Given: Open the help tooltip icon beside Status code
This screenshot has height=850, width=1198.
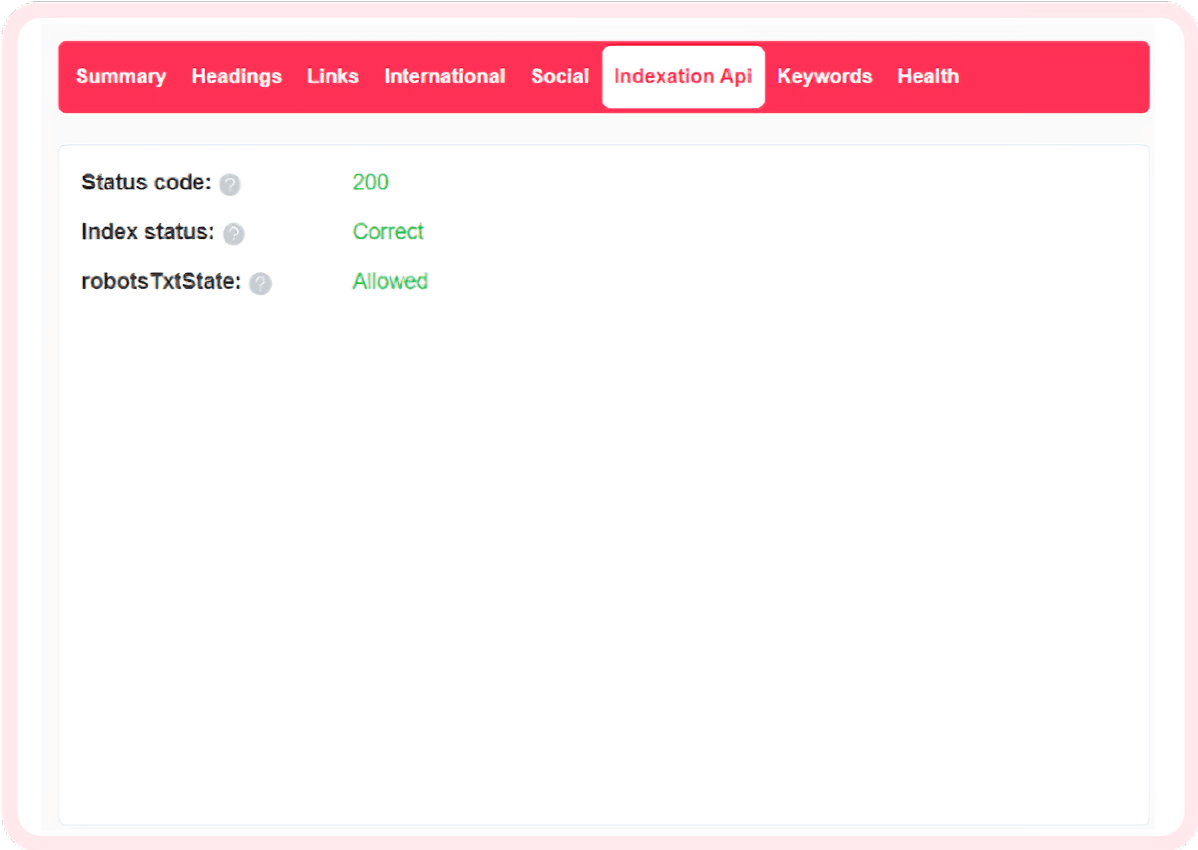Looking at the screenshot, I should tap(229, 185).
